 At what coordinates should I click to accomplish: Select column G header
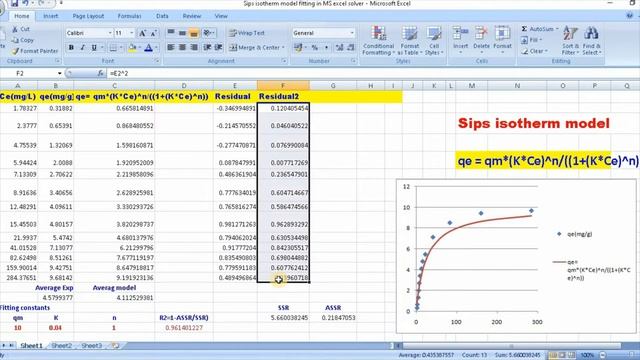333,86
